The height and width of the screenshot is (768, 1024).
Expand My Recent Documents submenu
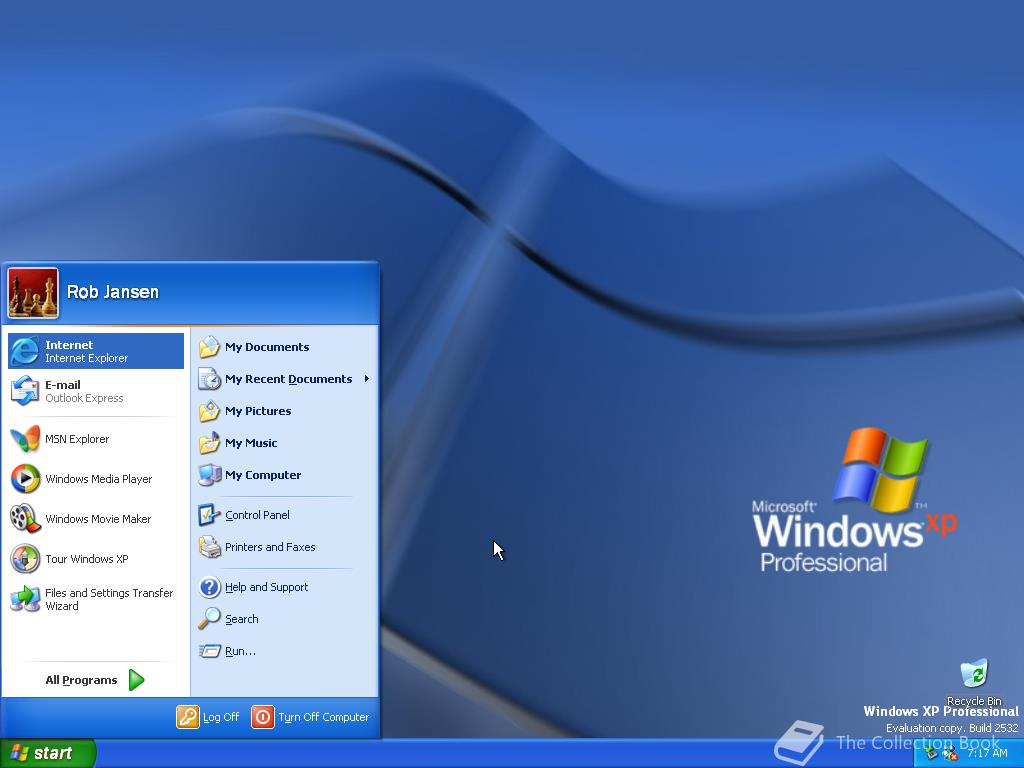pyautogui.click(x=285, y=379)
